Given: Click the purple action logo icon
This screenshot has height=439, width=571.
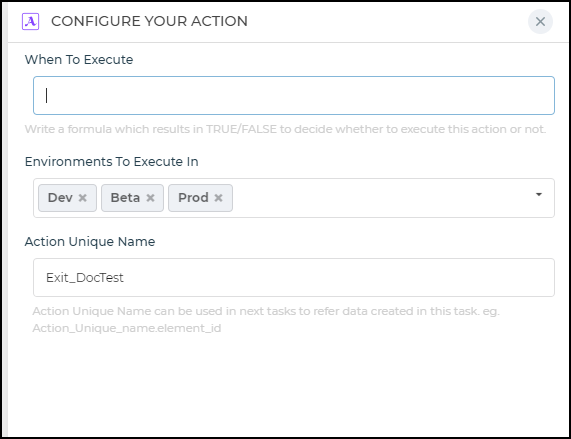Looking at the screenshot, I should coord(31,21).
